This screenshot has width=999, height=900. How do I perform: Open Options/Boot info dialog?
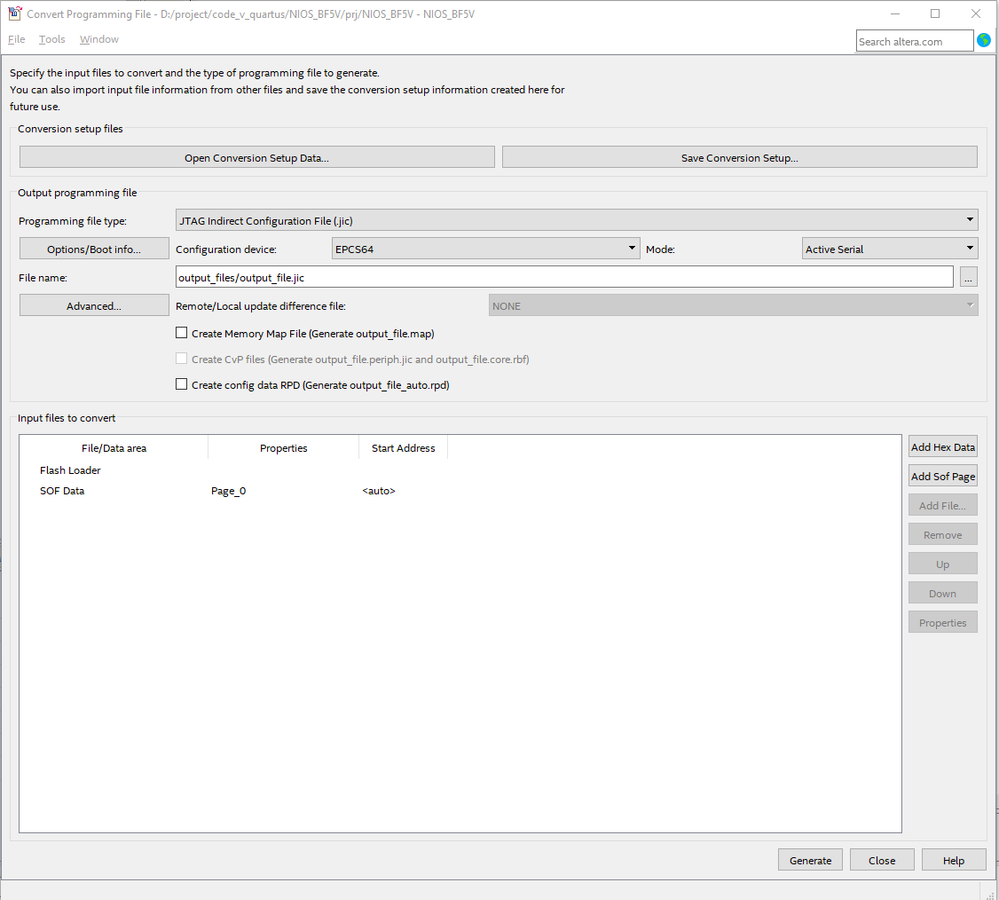(x=94, y=248)
